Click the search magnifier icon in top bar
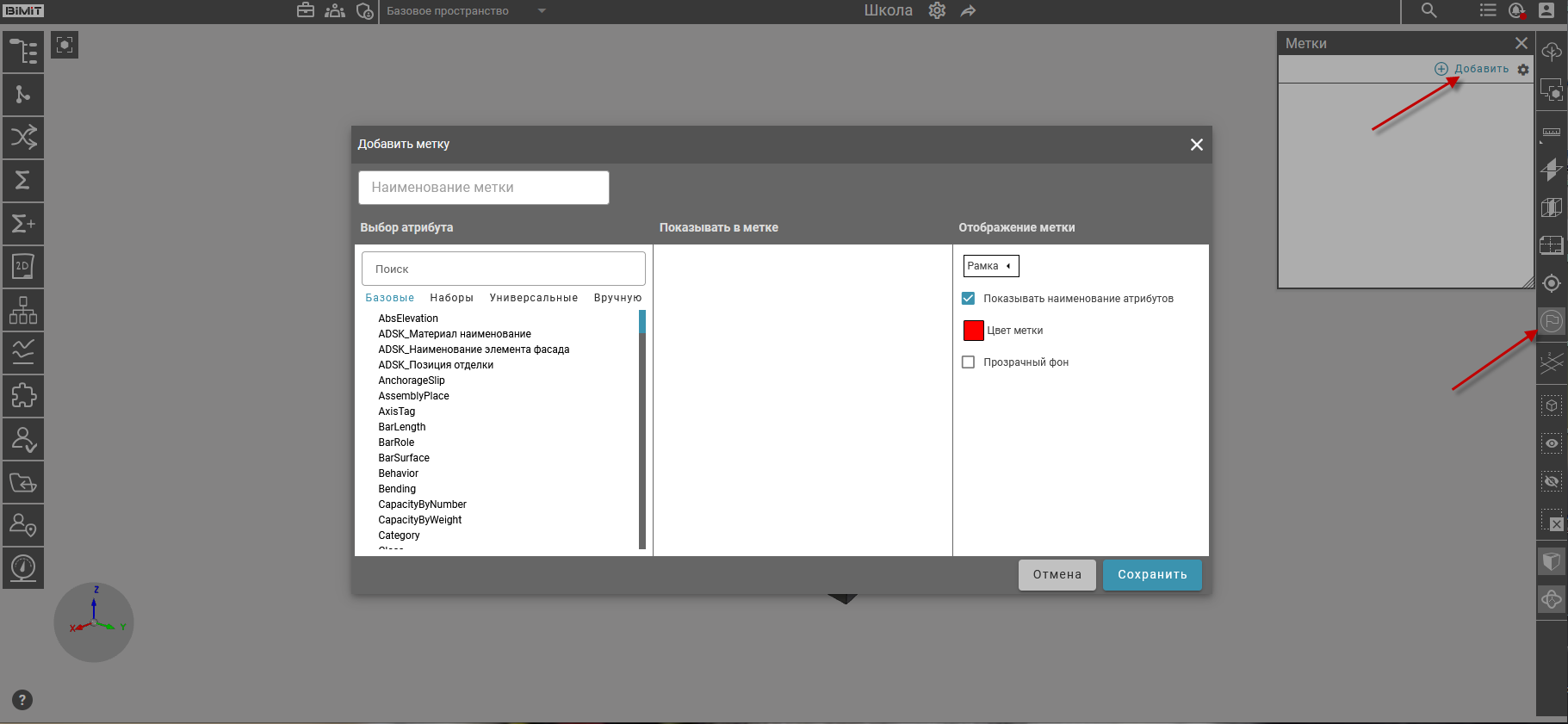 pos(1429,11)
